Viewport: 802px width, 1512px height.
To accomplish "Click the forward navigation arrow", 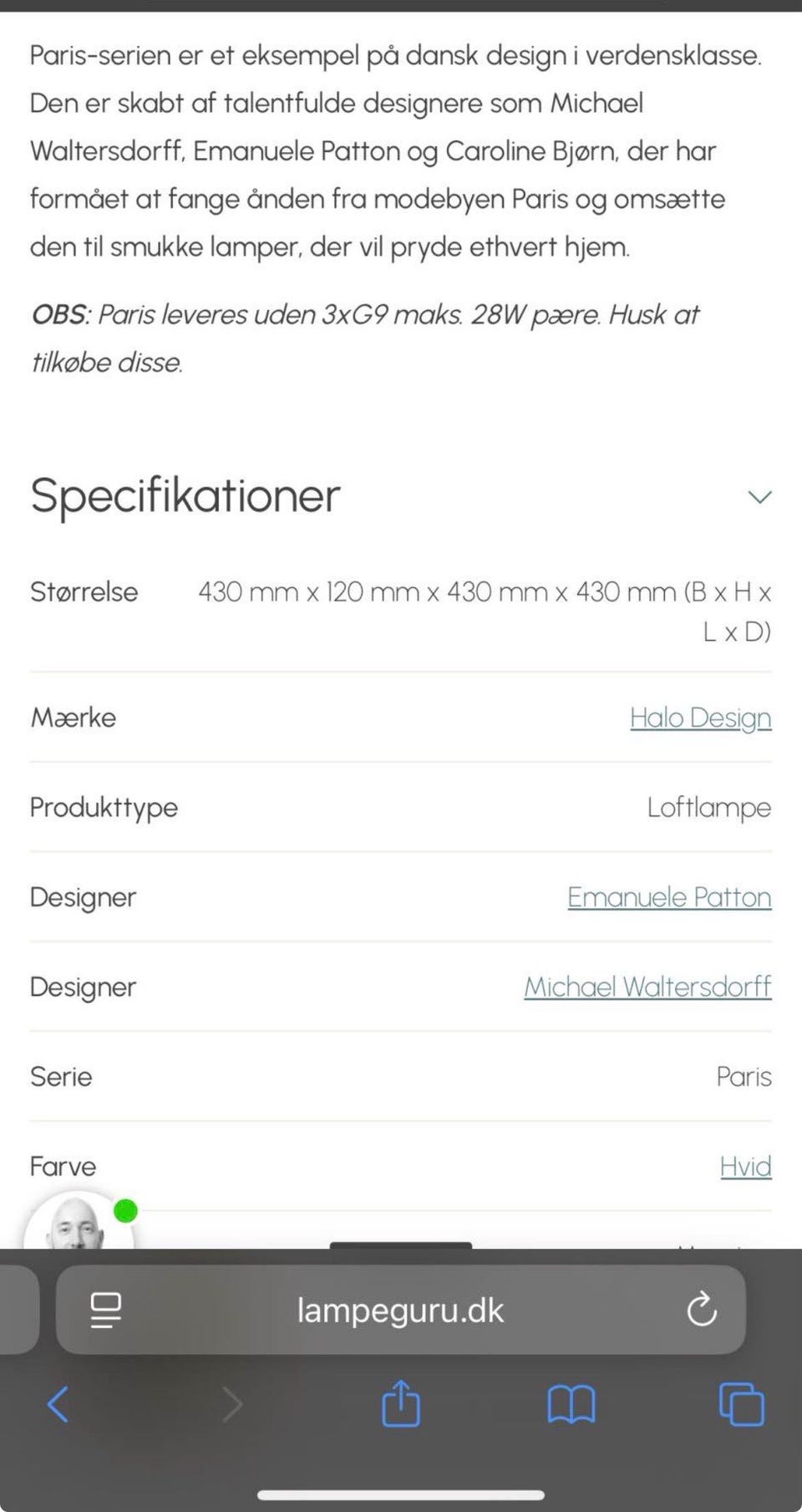I will click(x=232, y=1404).
